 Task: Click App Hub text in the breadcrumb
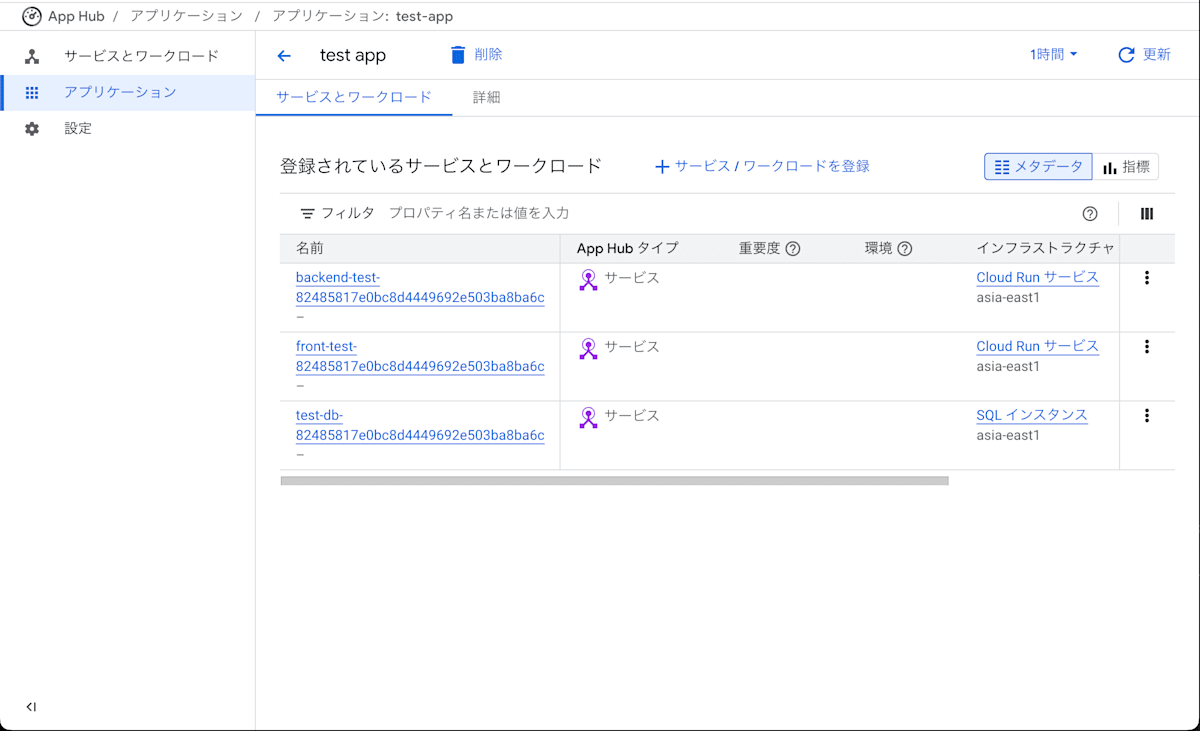pyautogui.click(x=76, y=16)
